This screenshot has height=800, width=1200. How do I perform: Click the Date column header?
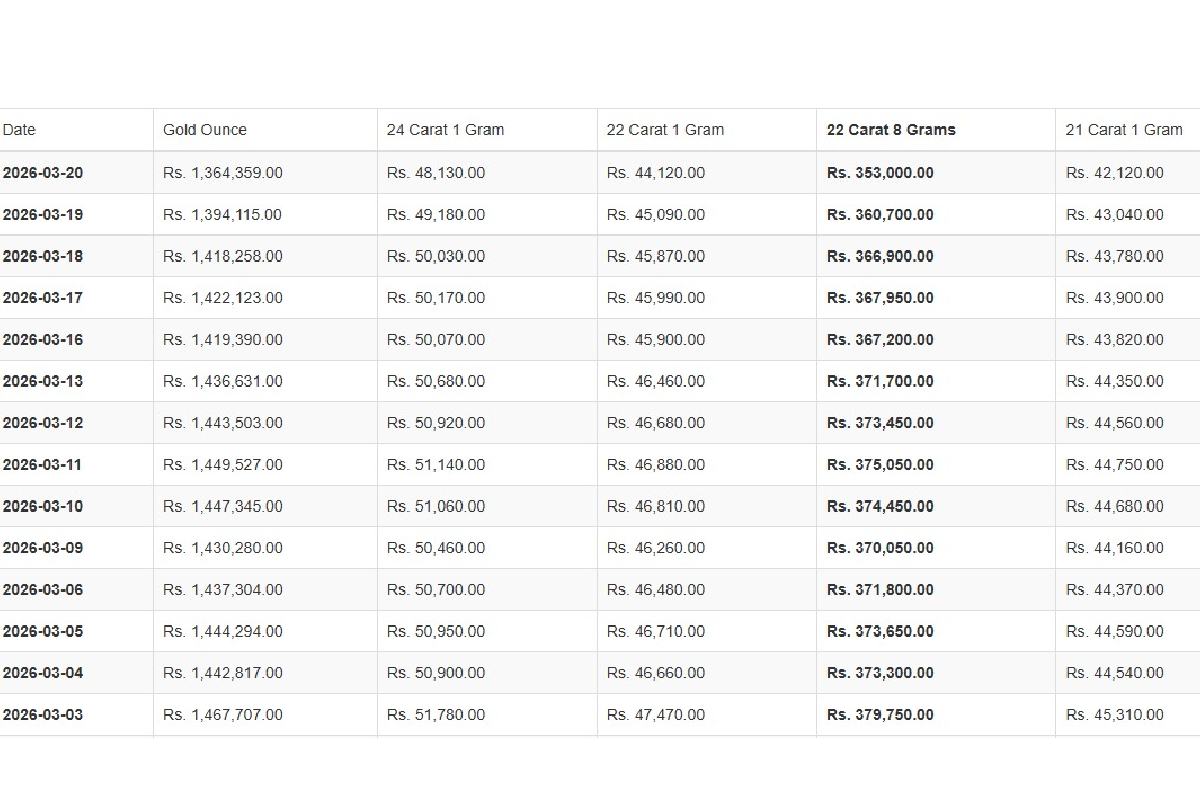(19, 130)
